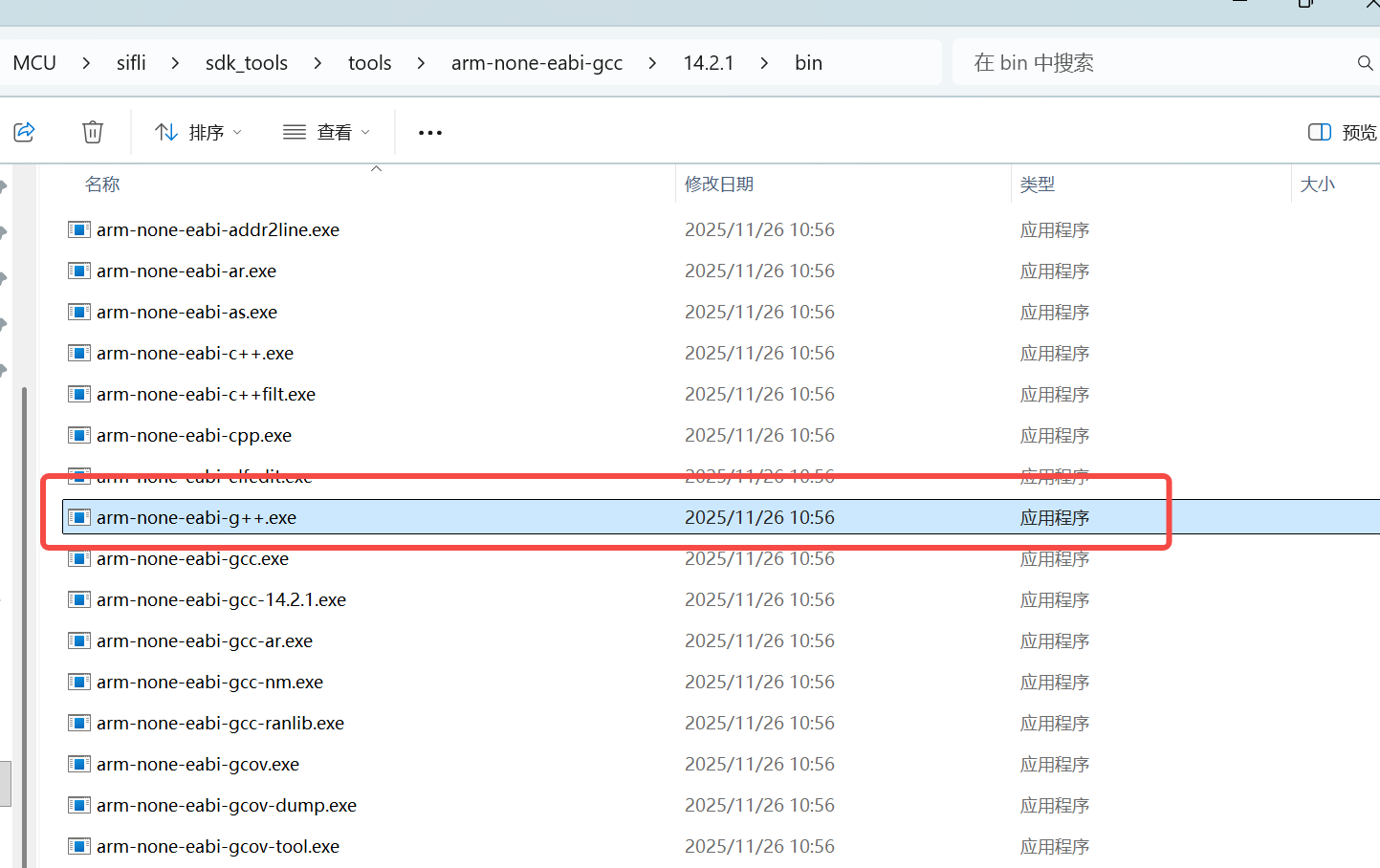Click the search box for bin folder
1380x868 pixels.
pos(1148,63)
